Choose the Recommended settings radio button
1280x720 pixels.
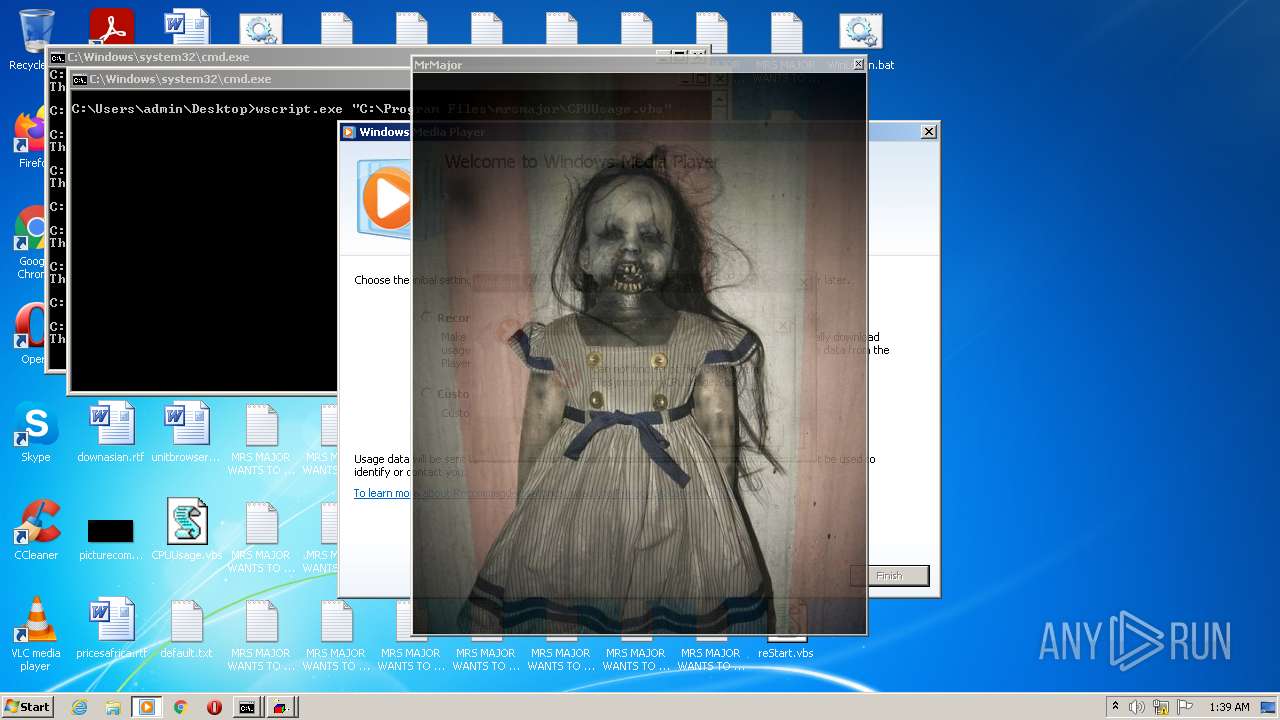point(426,317)
